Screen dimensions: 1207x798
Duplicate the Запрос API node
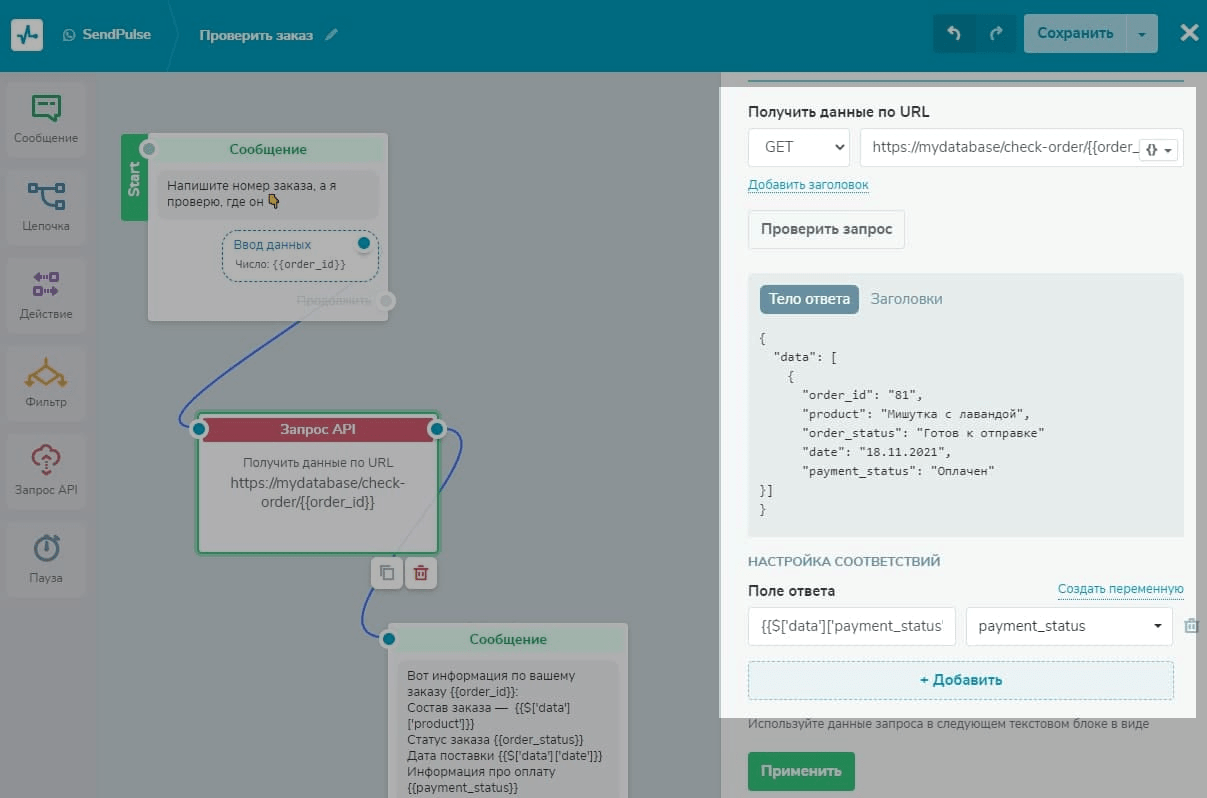point(386,573)
